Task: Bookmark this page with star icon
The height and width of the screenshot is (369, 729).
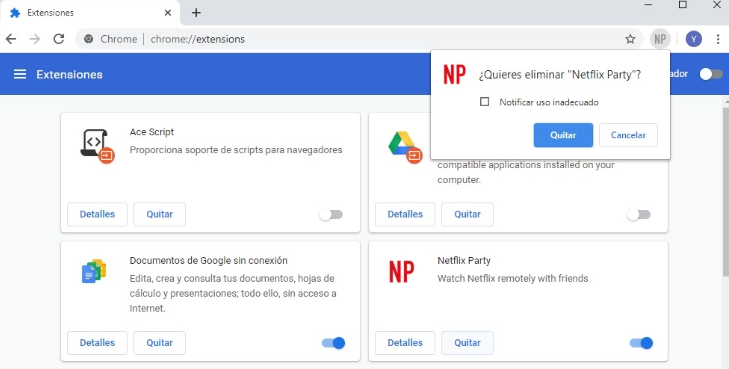Action: pos(630,39)
